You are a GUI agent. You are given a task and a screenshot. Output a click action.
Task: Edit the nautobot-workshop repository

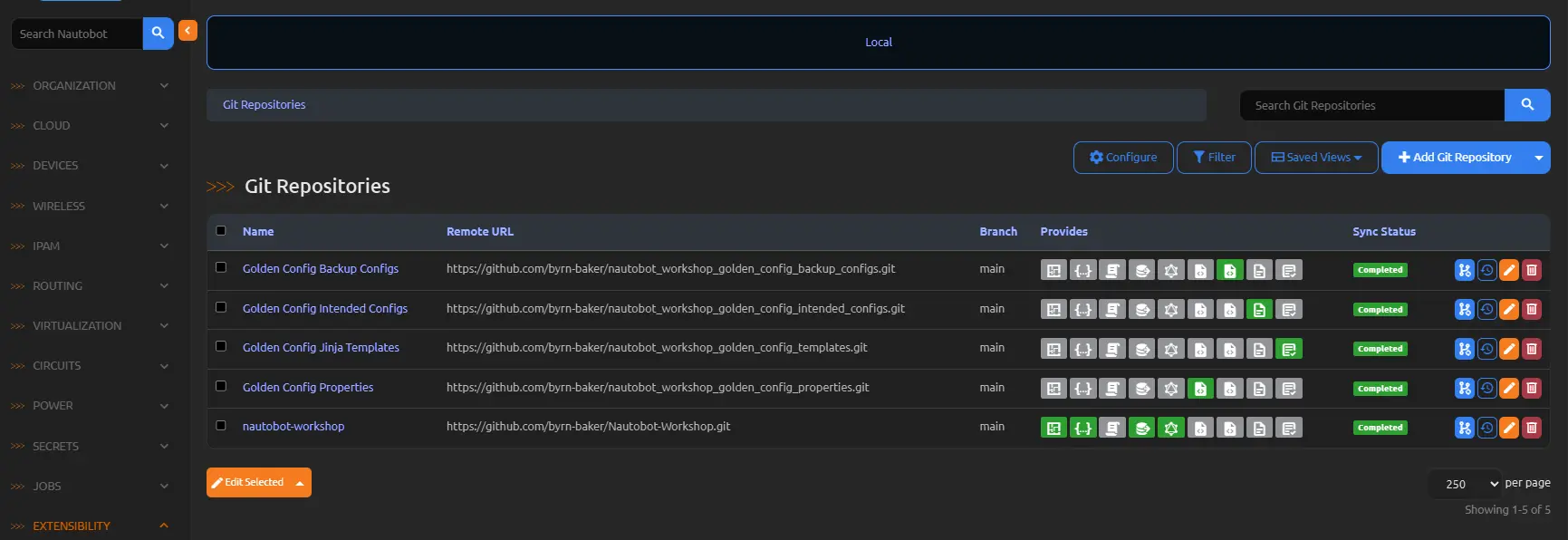pyautogui.click(x=1509, y=428)
